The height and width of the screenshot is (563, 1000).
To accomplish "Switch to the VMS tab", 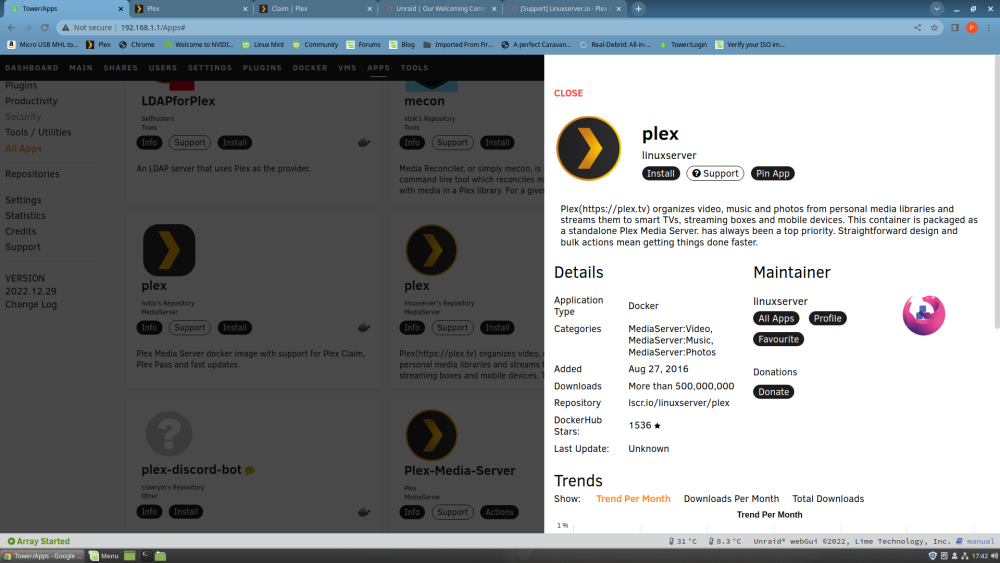I will (348, 68).
